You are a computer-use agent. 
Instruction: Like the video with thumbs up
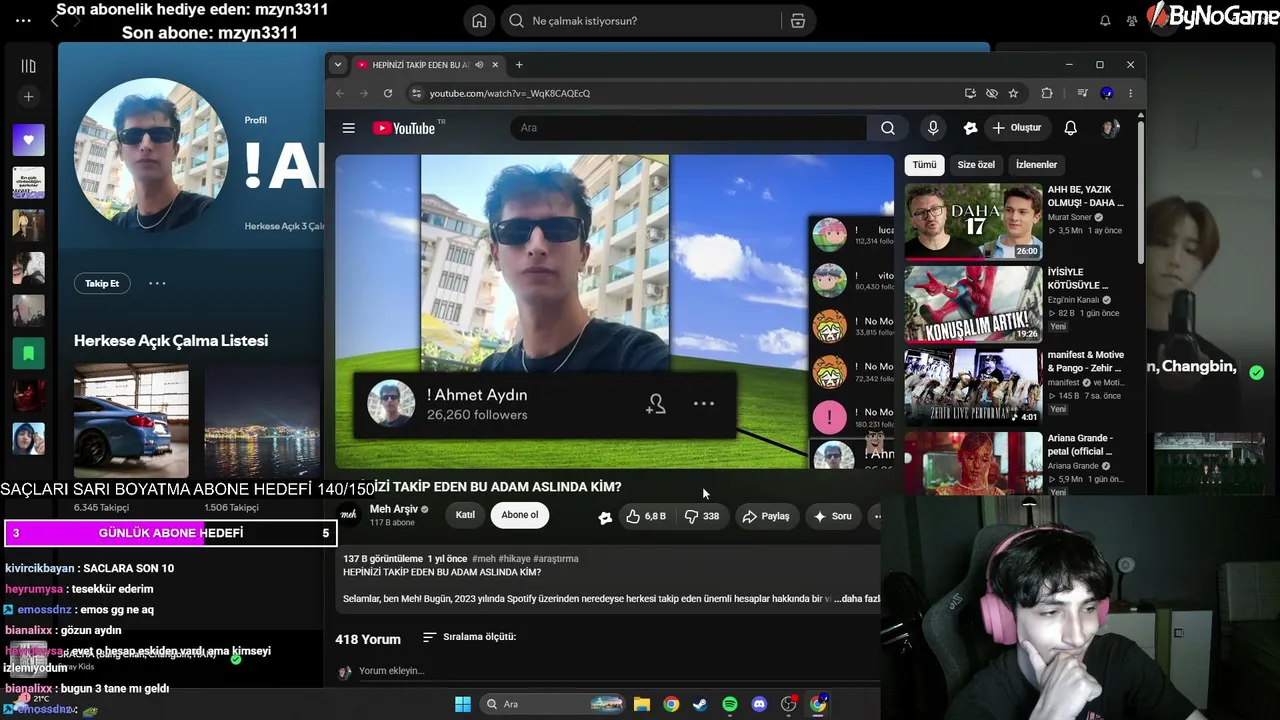[645, 516]
